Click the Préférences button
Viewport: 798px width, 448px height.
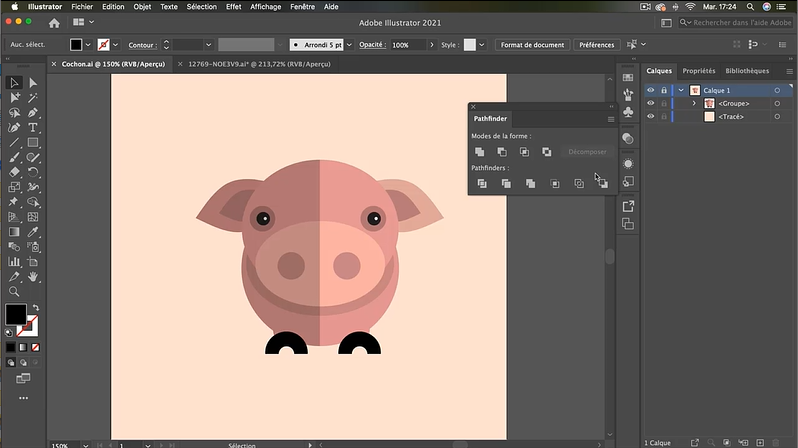pos(596,45)
